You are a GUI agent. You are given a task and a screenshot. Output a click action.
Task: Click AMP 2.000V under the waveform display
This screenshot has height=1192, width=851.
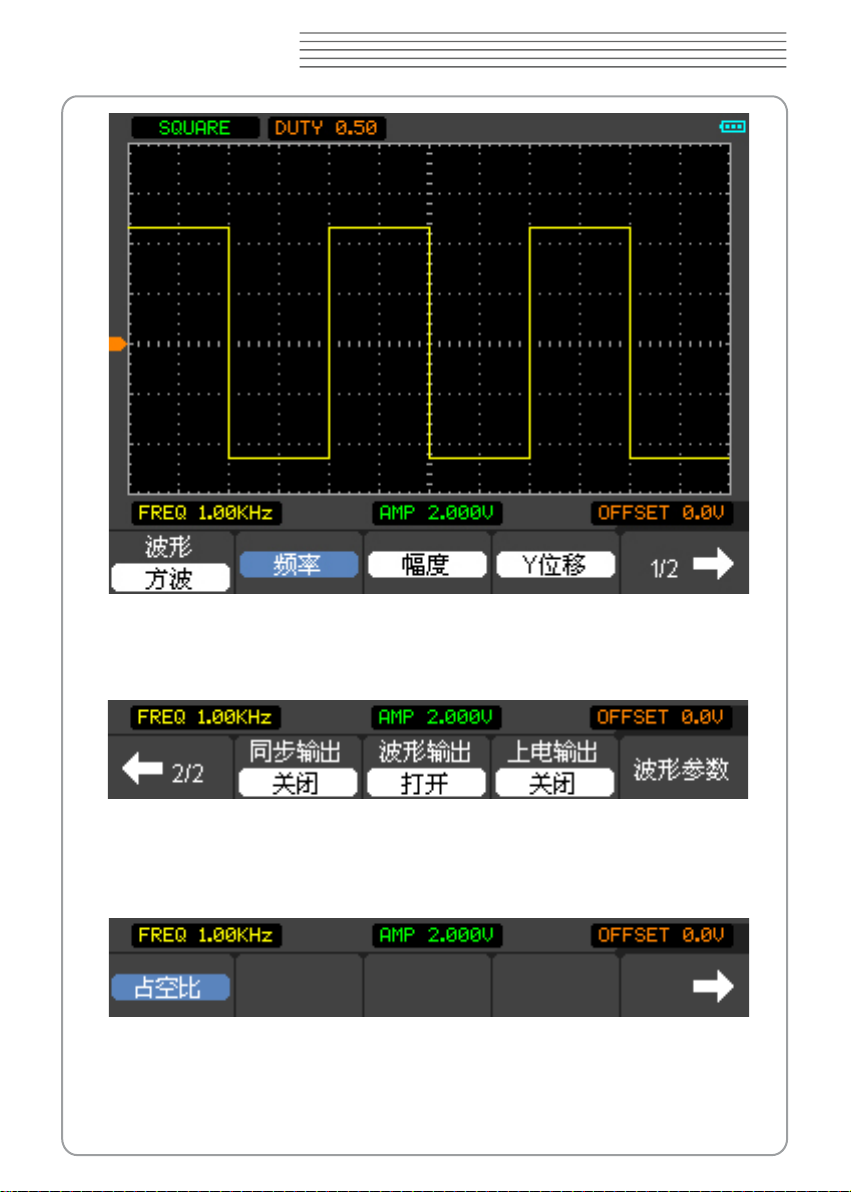[437, 513]
